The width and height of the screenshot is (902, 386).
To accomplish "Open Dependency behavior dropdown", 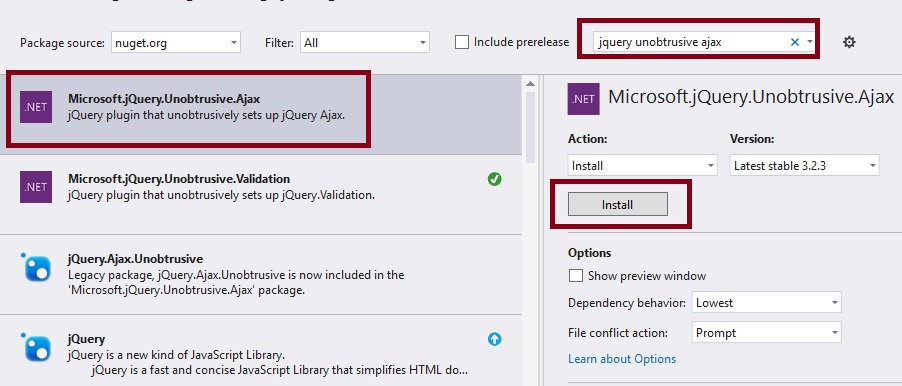I will pos(766,303).
